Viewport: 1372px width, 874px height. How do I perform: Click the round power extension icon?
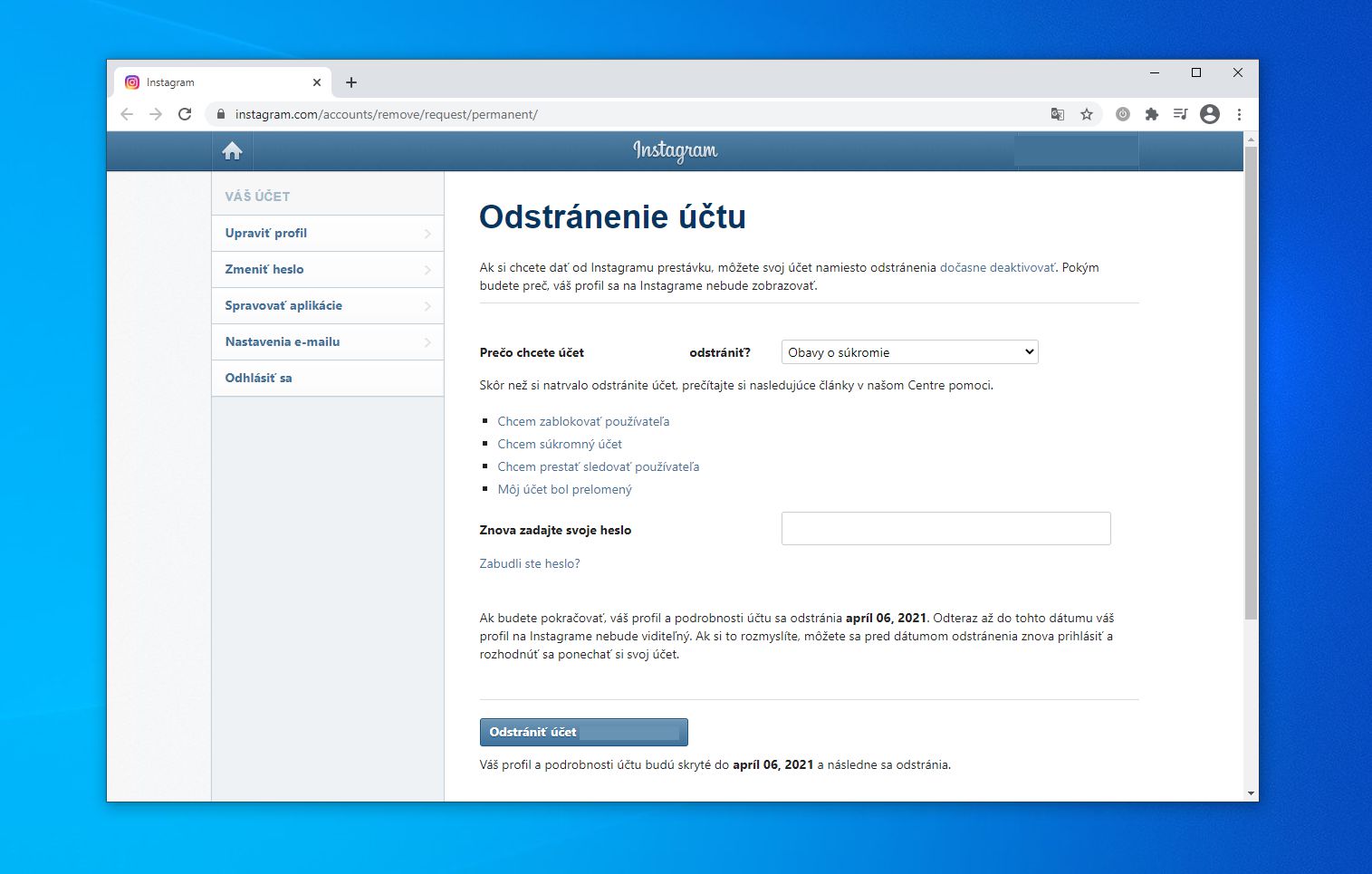(x=1123, y=114)
